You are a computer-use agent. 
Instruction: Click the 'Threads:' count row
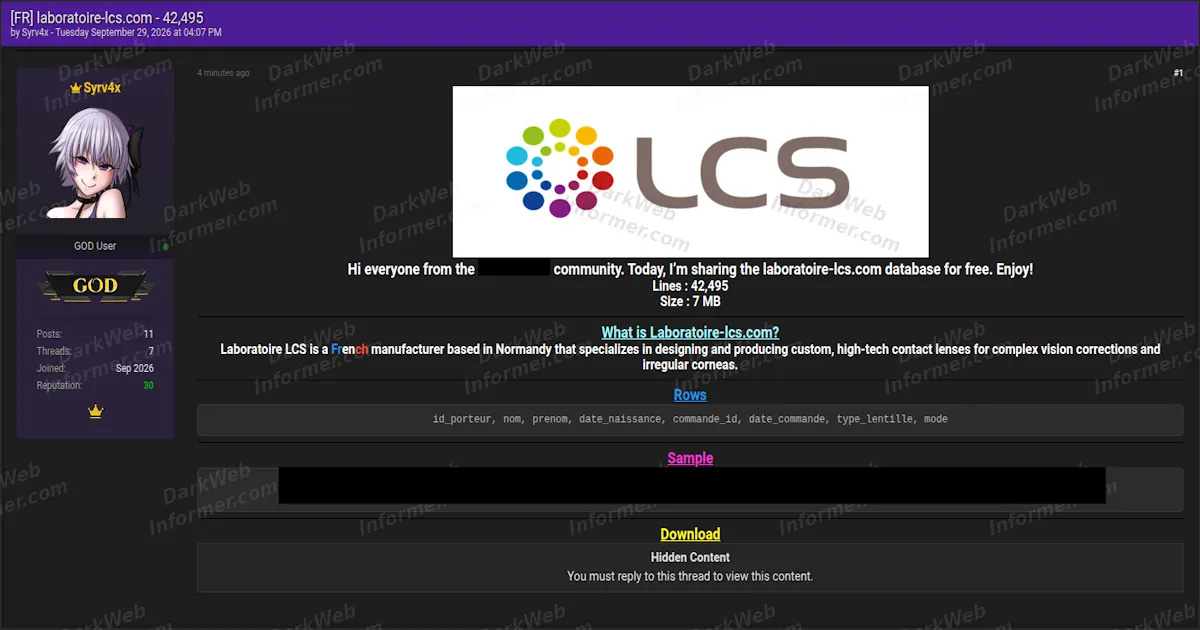coord(95,351)
